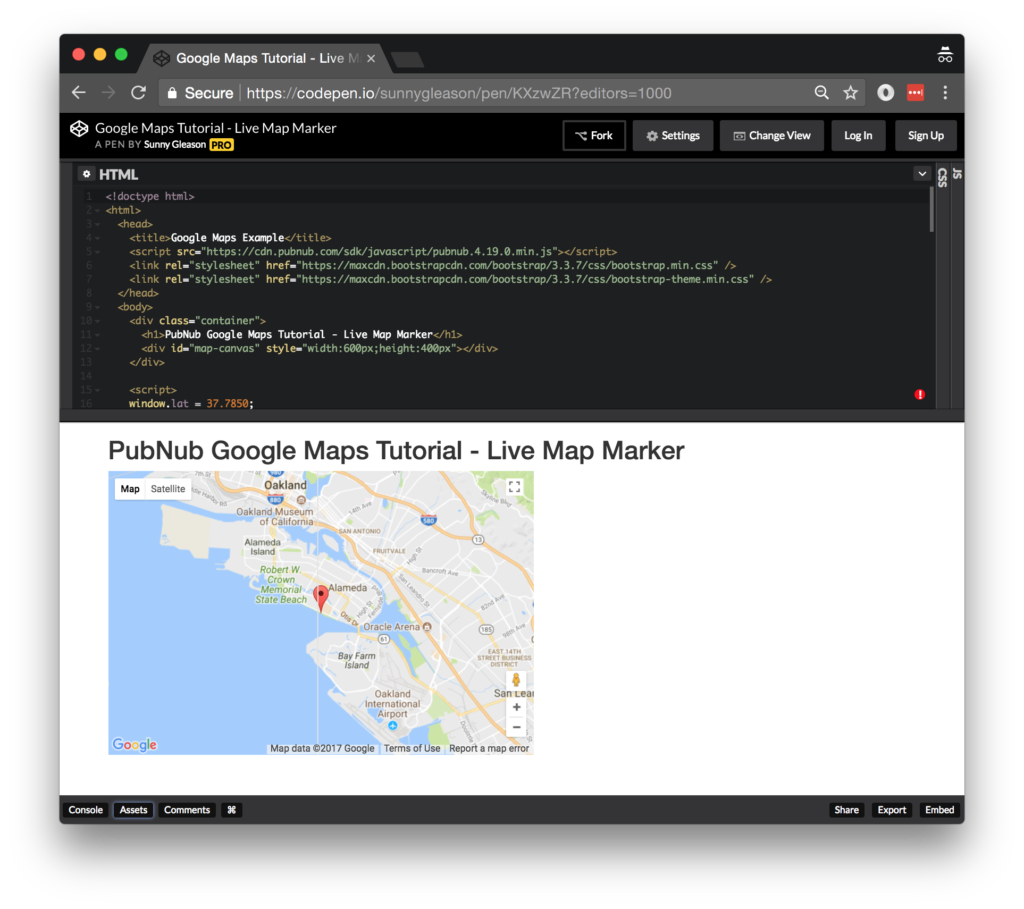Viewport: 1024px width, 909px height.
Task: Open a new browser tab
Action: [408, 59]
